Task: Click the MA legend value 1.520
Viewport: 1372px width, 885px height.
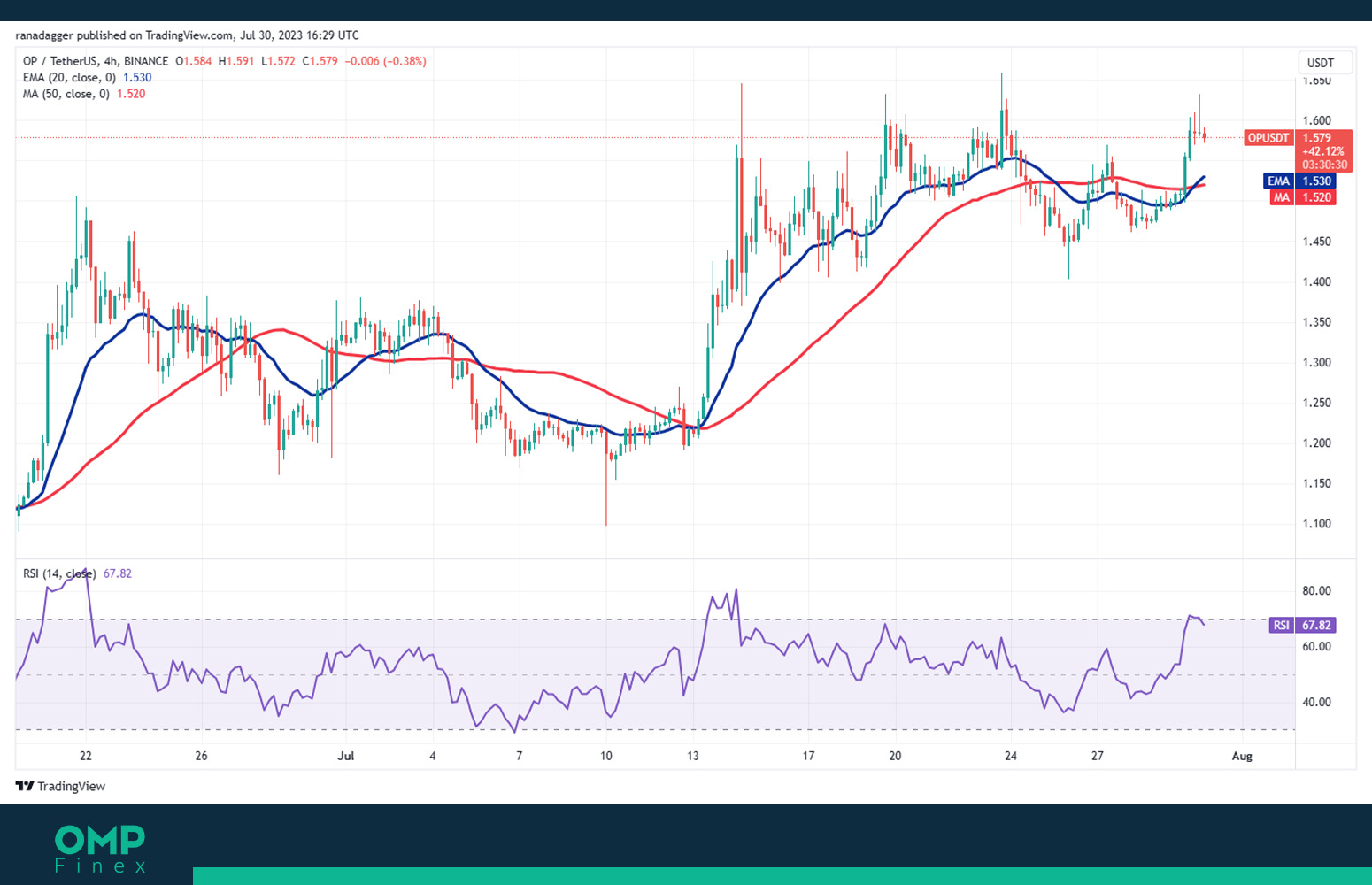Action: point(131,94)
